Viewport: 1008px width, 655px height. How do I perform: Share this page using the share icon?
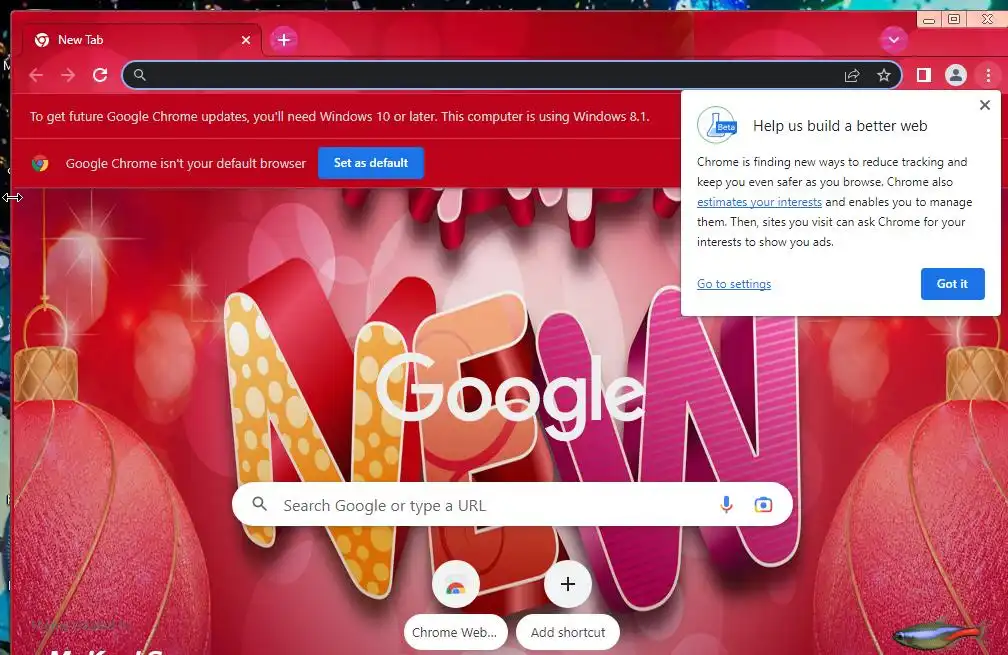(852, 76)
